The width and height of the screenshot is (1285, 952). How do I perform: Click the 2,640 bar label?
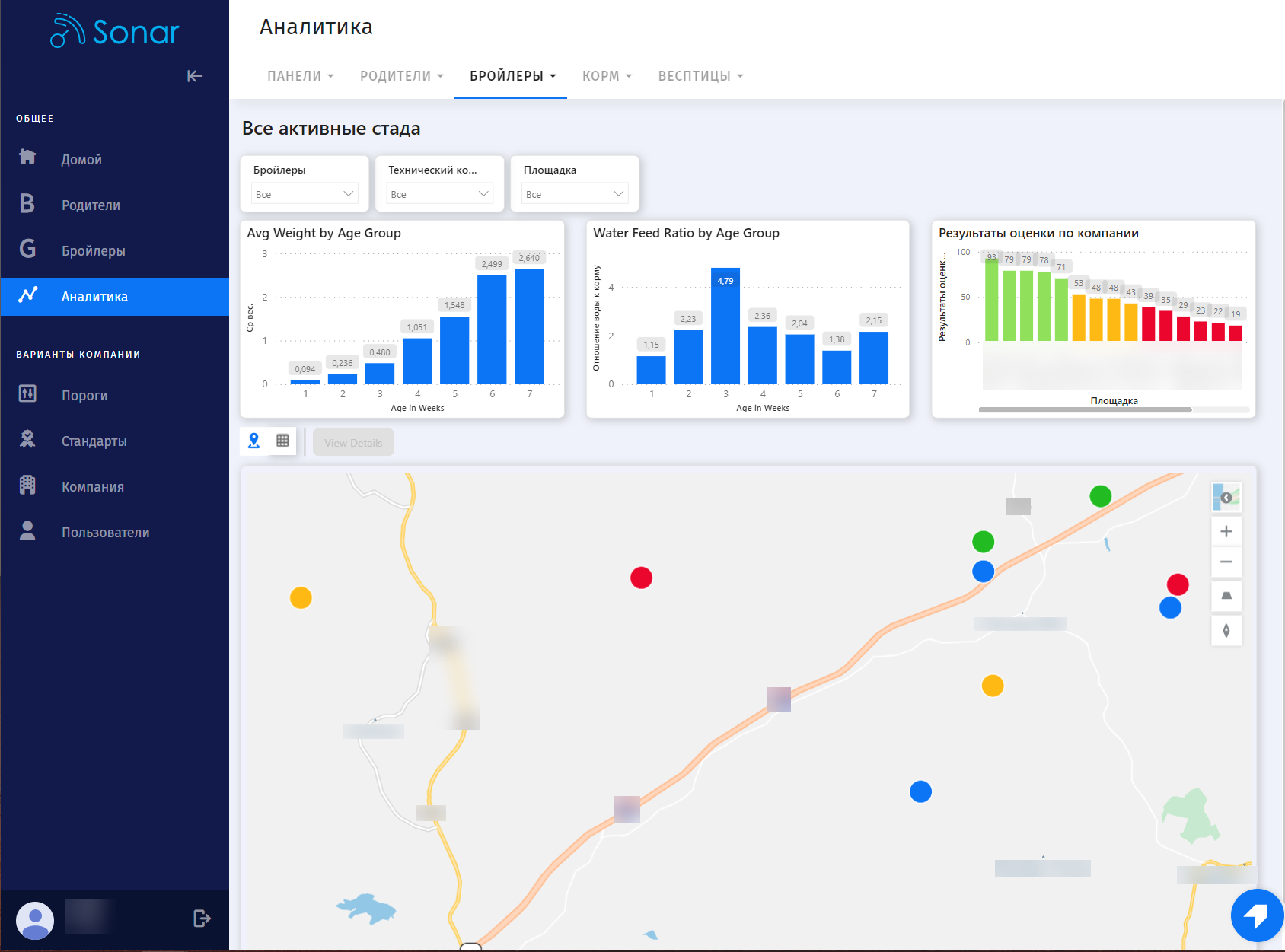tap(529, 258)
